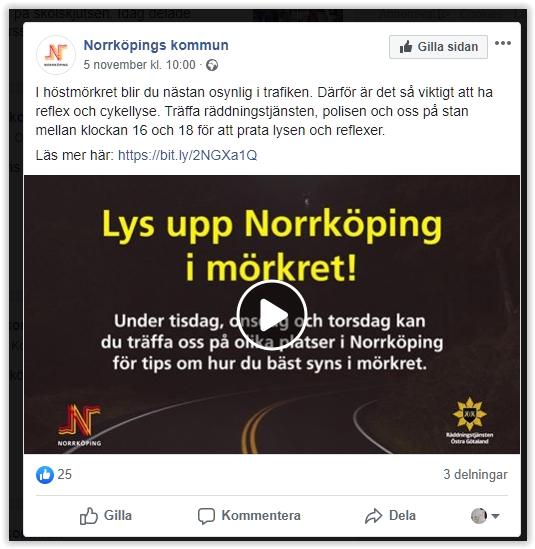Open the Norrköpings kommun page name link
535x549 pixels.
tap(156, 46)
